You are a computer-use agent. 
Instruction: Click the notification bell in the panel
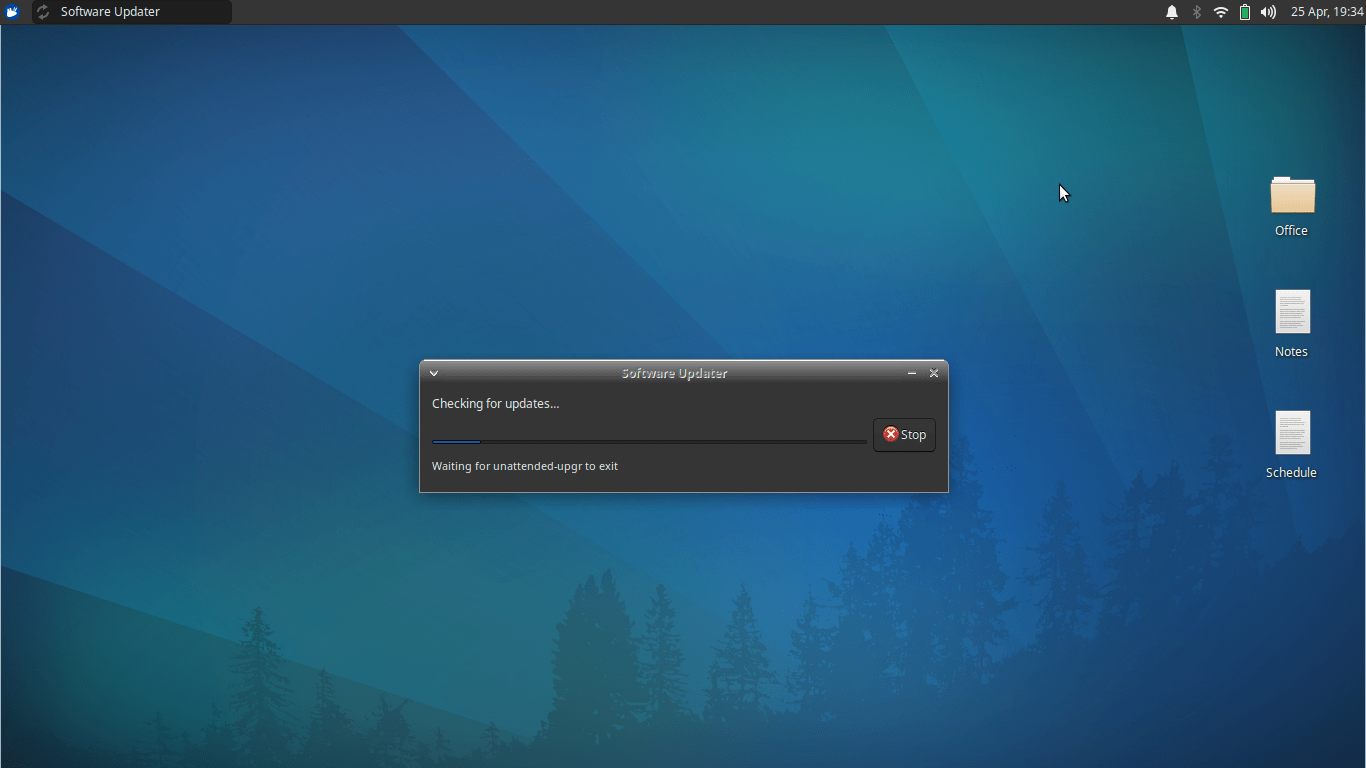[x=1172, y=12]
